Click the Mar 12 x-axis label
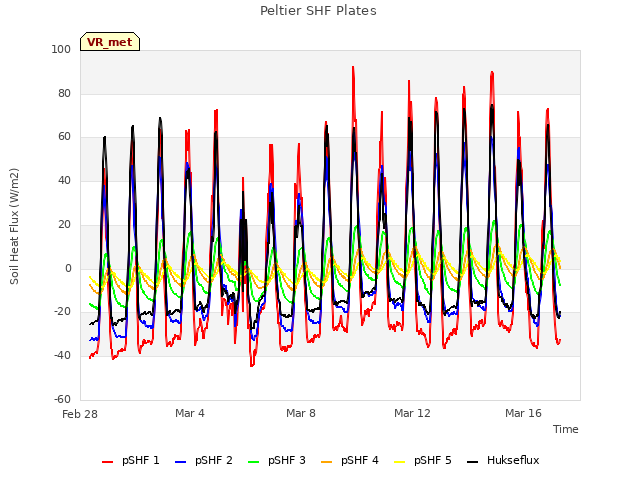The width and height of the screenshot is (640, 480). click(x=412, y=413)
